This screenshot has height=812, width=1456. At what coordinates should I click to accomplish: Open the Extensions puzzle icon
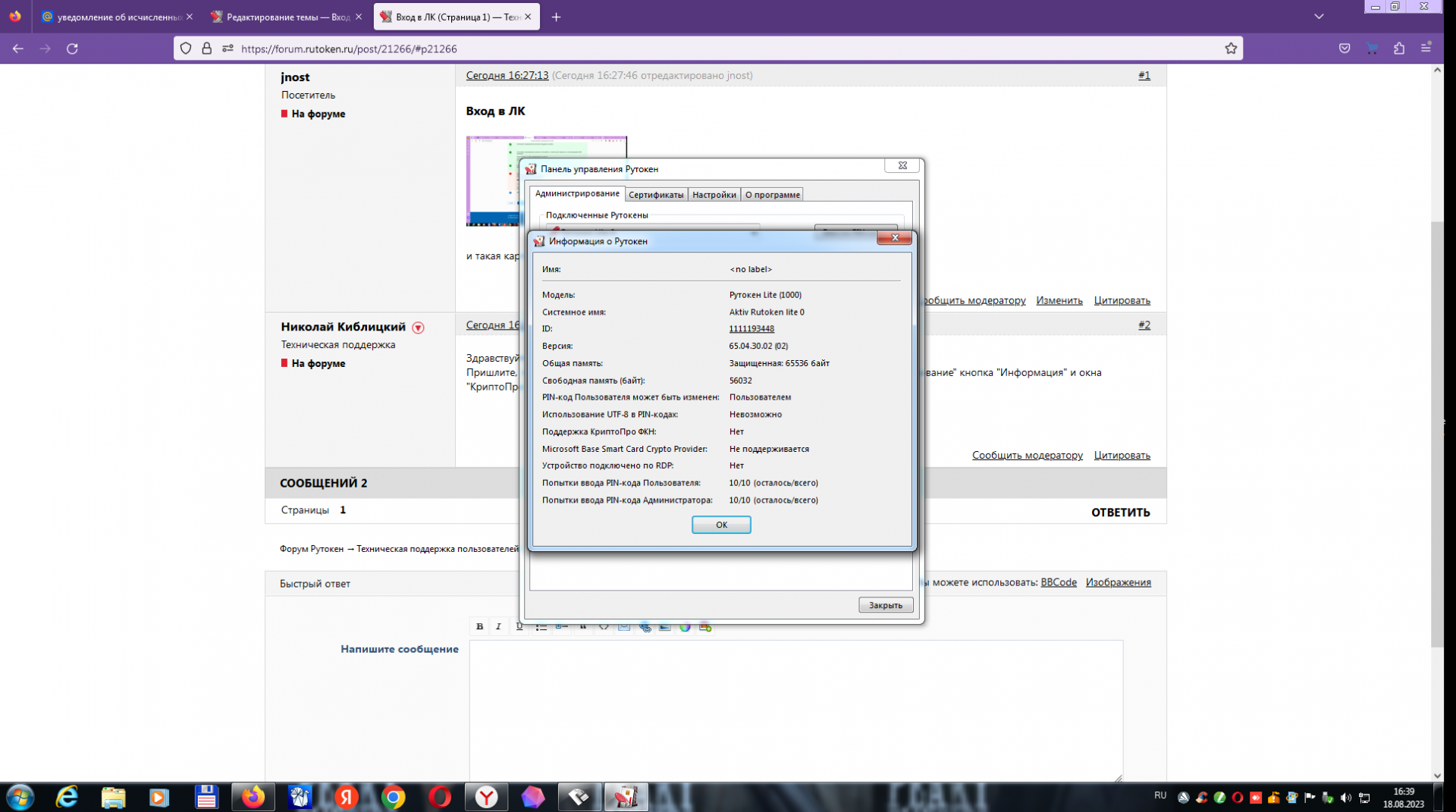tap(1399, 49)
